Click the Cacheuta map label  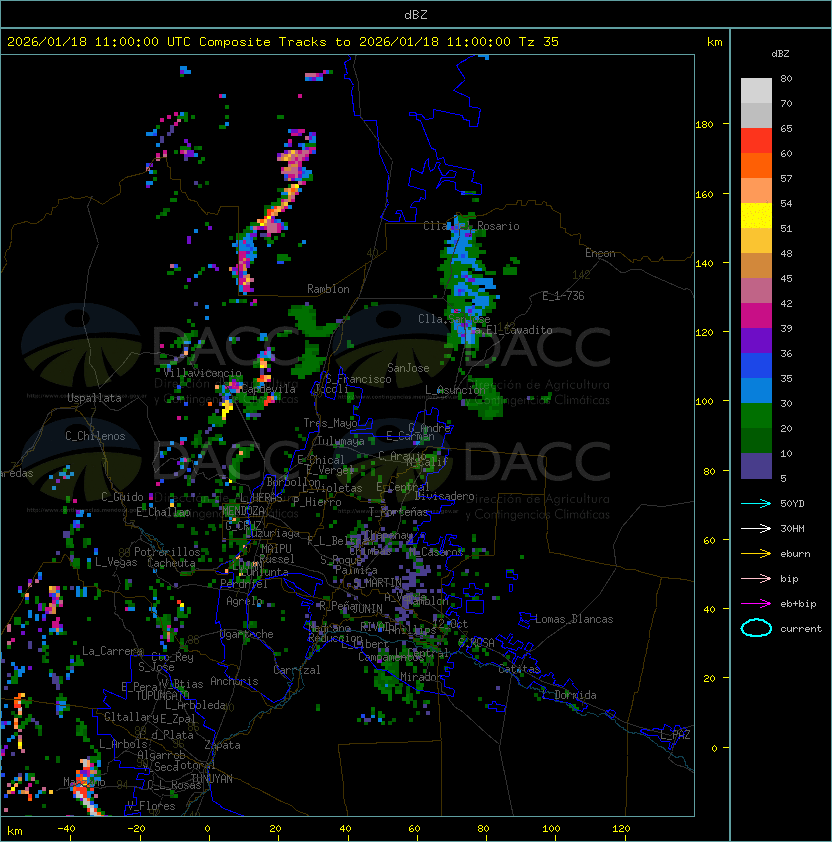click(x=171, y=563)
